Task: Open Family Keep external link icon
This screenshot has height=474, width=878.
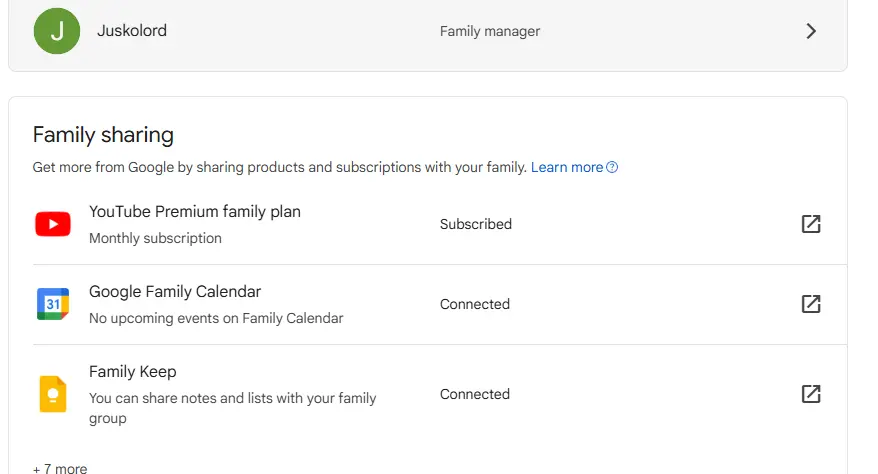Action: [811, 394]
